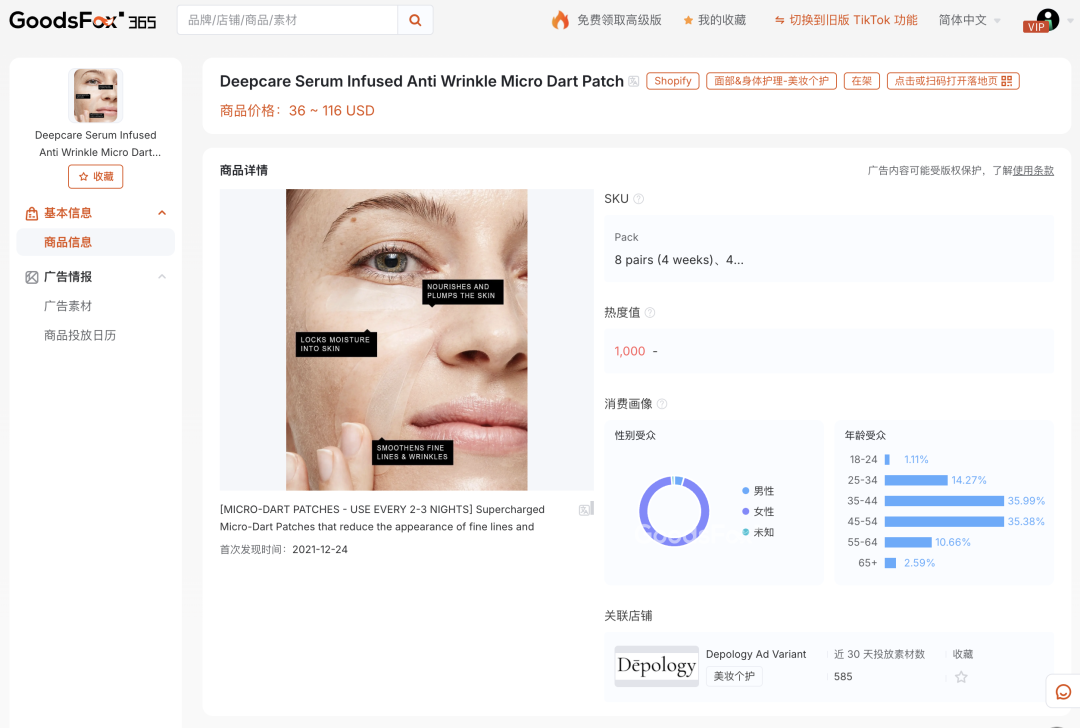1080x728 pixels.
Task: Click the image icon beside the product title
Action: click(x=633, y=81)
